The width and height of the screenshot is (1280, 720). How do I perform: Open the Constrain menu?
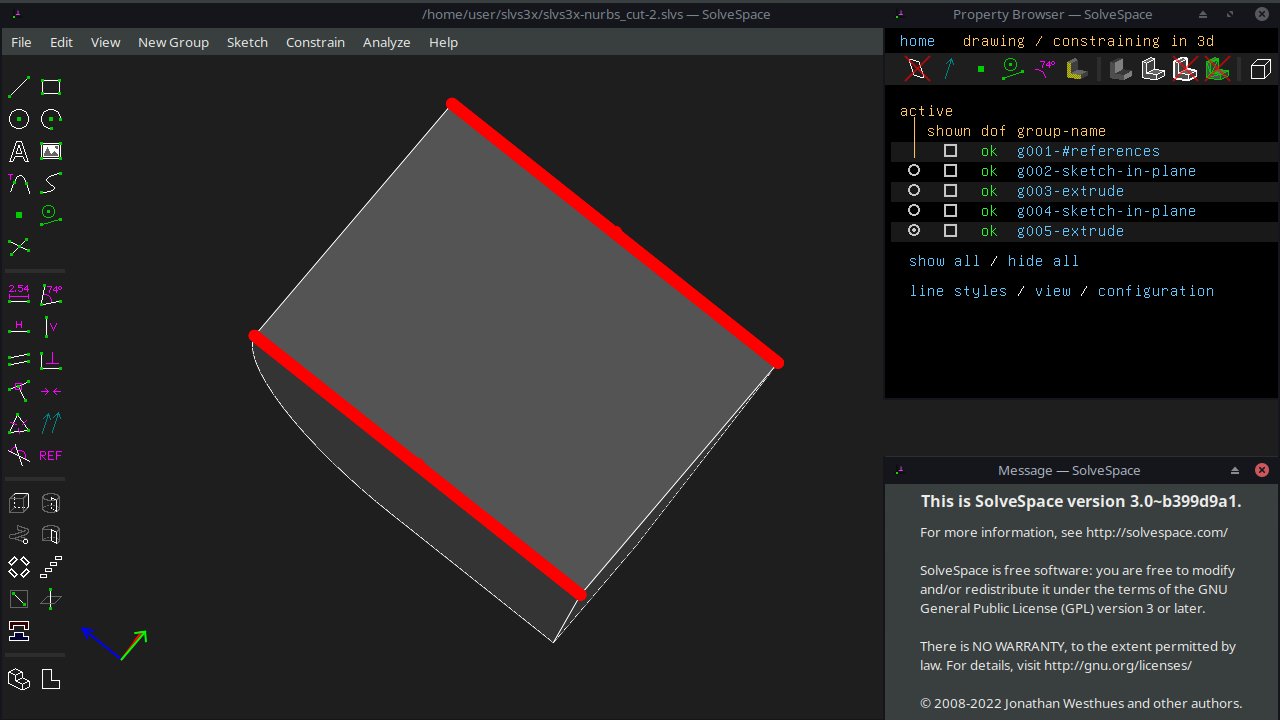tap(315, 42)
